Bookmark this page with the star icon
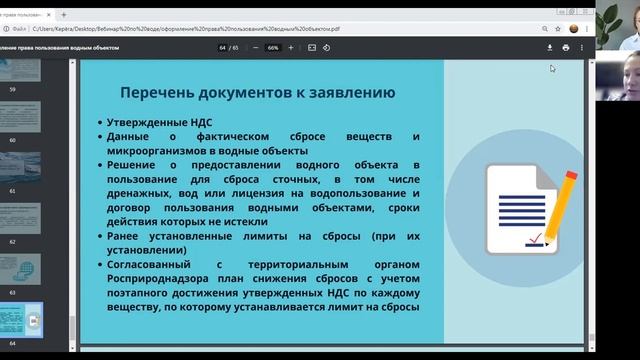Screen dimensions: 640x360 (x=558, y=29)
